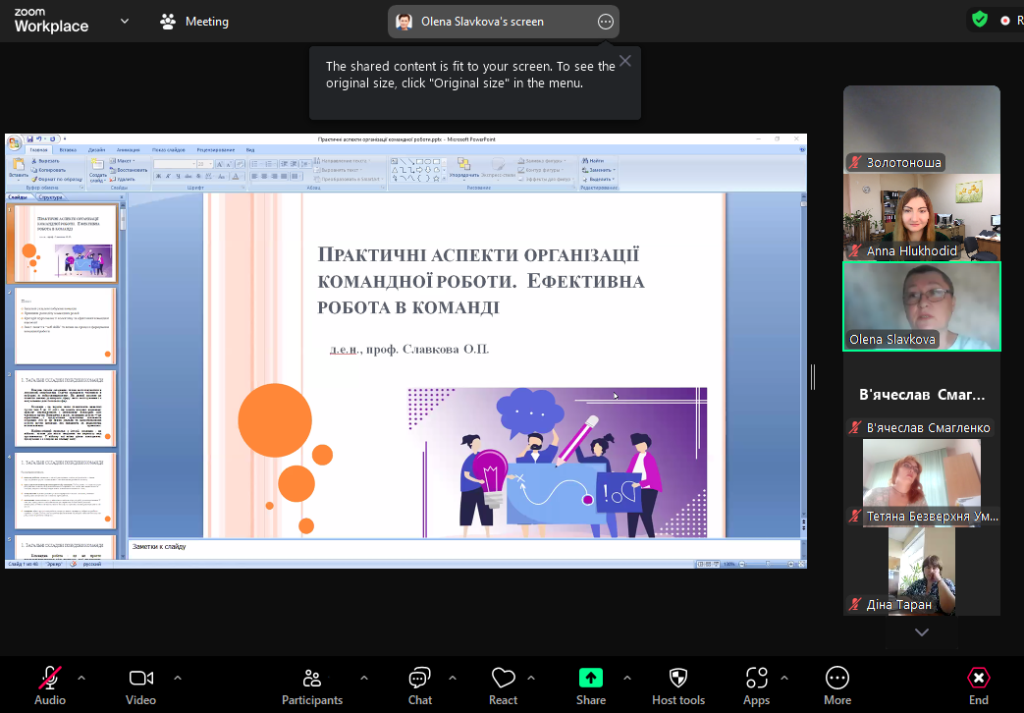Viewport: 1024px width, 713px height.
Task: Open screen share options ellipsis menu
Action: click(x=605, y=21)
